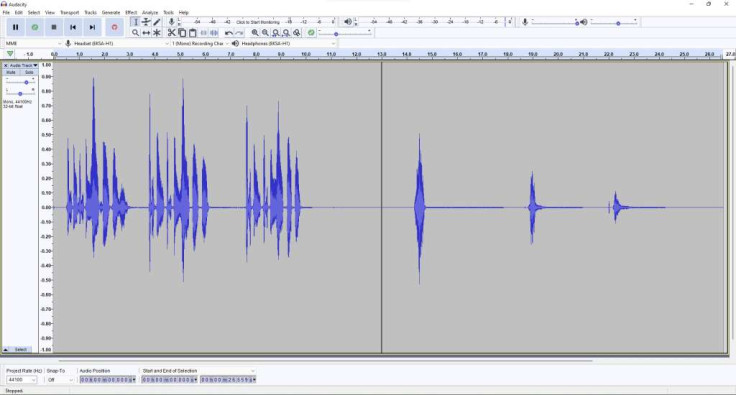Click the Undo arrow
The width and height of the screenshot is (736, 395).
tap(229, 33)
